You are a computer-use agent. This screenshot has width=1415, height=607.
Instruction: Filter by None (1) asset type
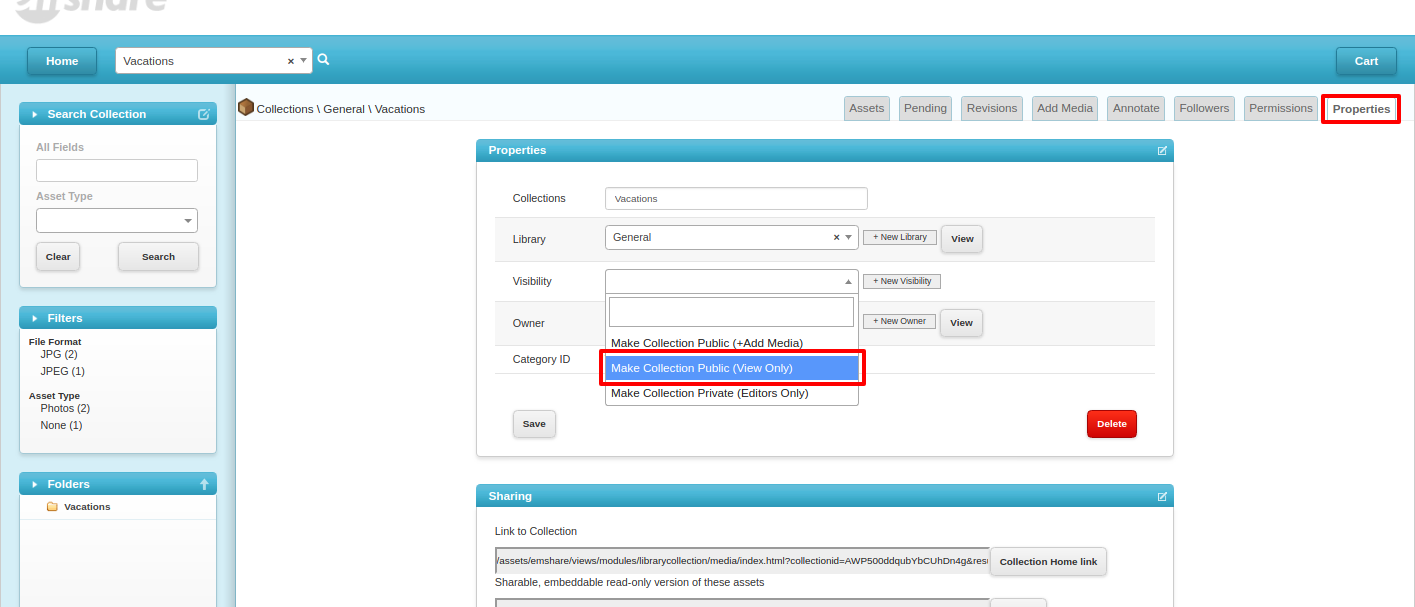tap(61, 425)
